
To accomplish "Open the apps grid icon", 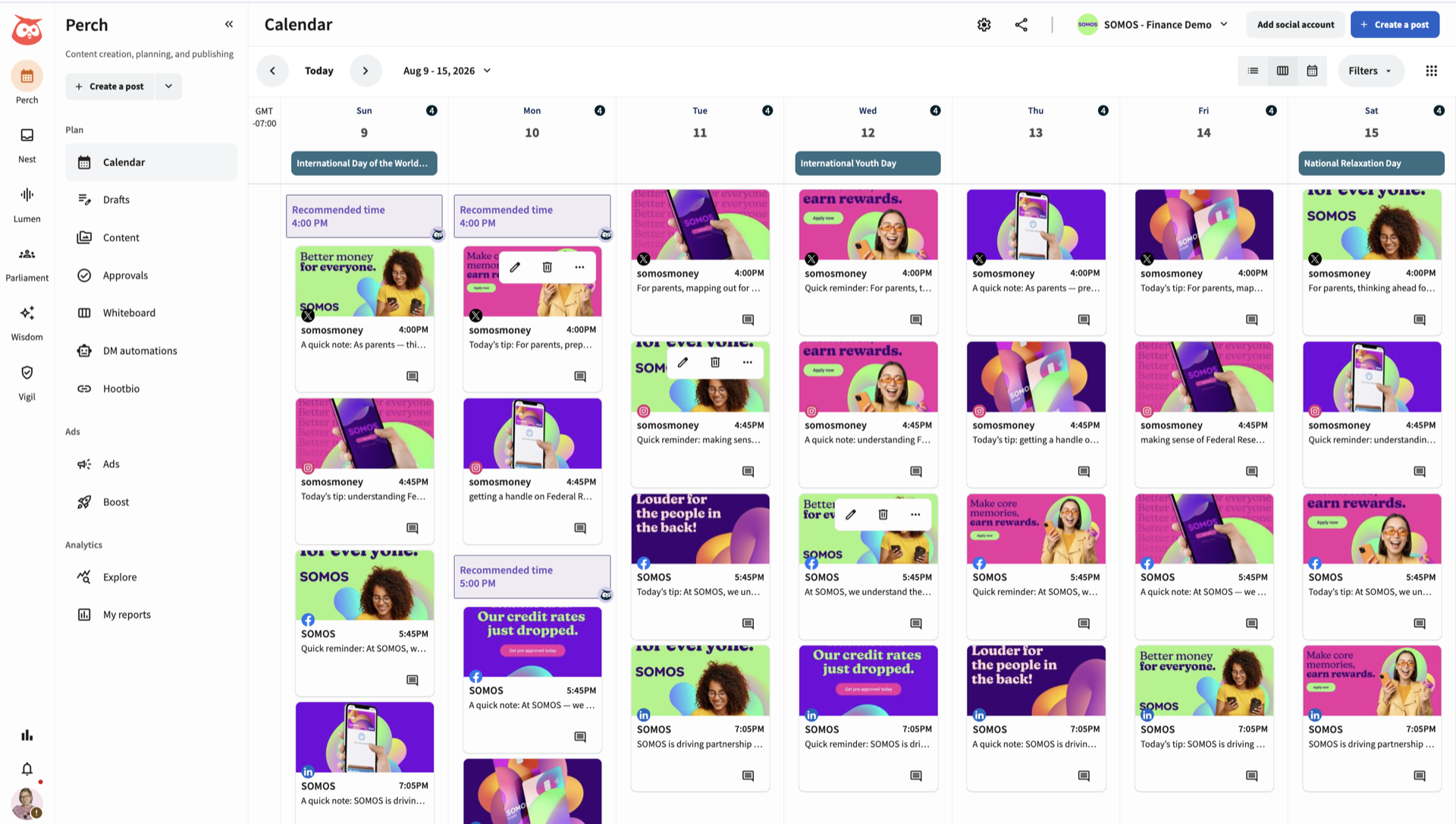I will point(1431,71).
